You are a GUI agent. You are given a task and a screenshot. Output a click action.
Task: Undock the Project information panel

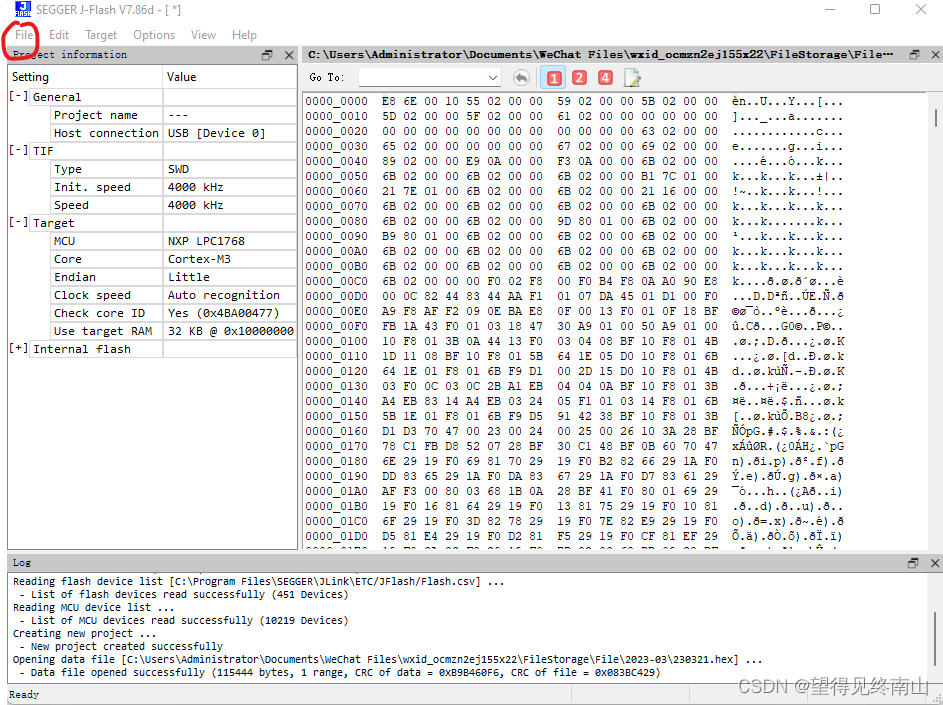[x=268, y=55]
